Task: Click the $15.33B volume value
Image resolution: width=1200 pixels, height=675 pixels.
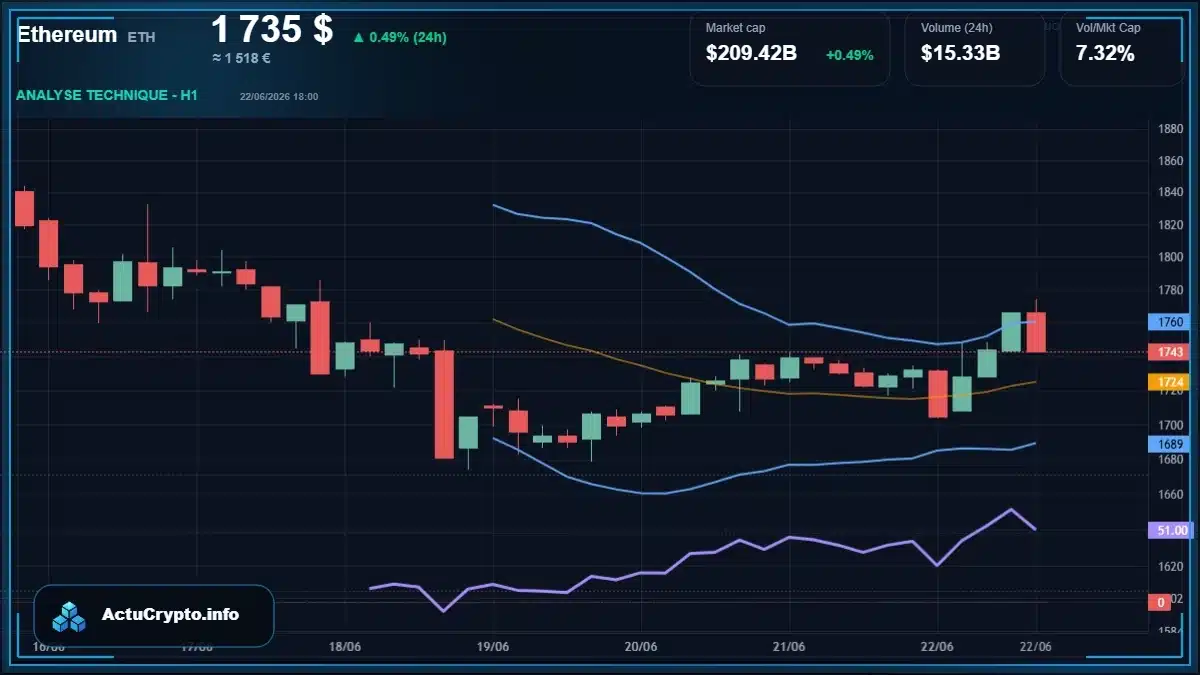Action: coord(960,54)
